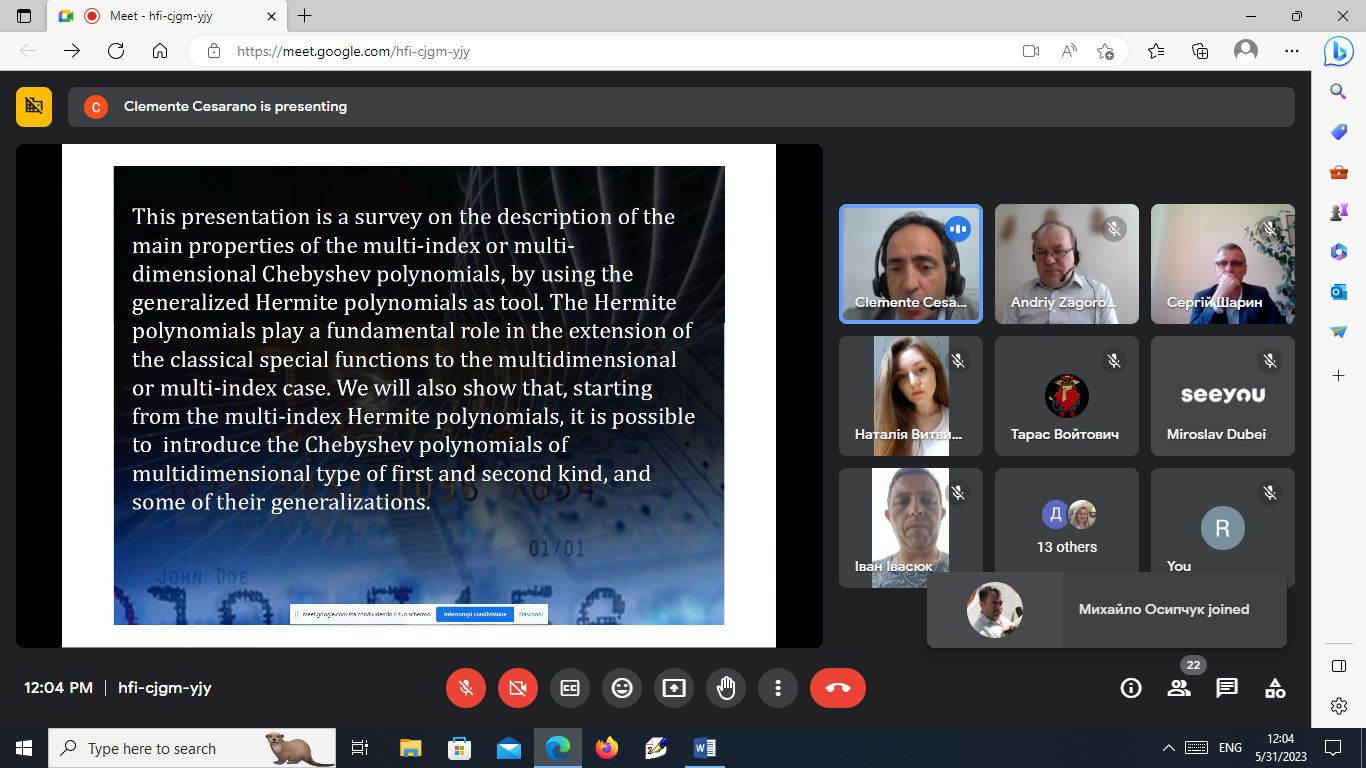Viewport: 1366px width, 768px height.
Task: Open meeting details info icon
Action: pyautogui.click(x=1131, y=688)
